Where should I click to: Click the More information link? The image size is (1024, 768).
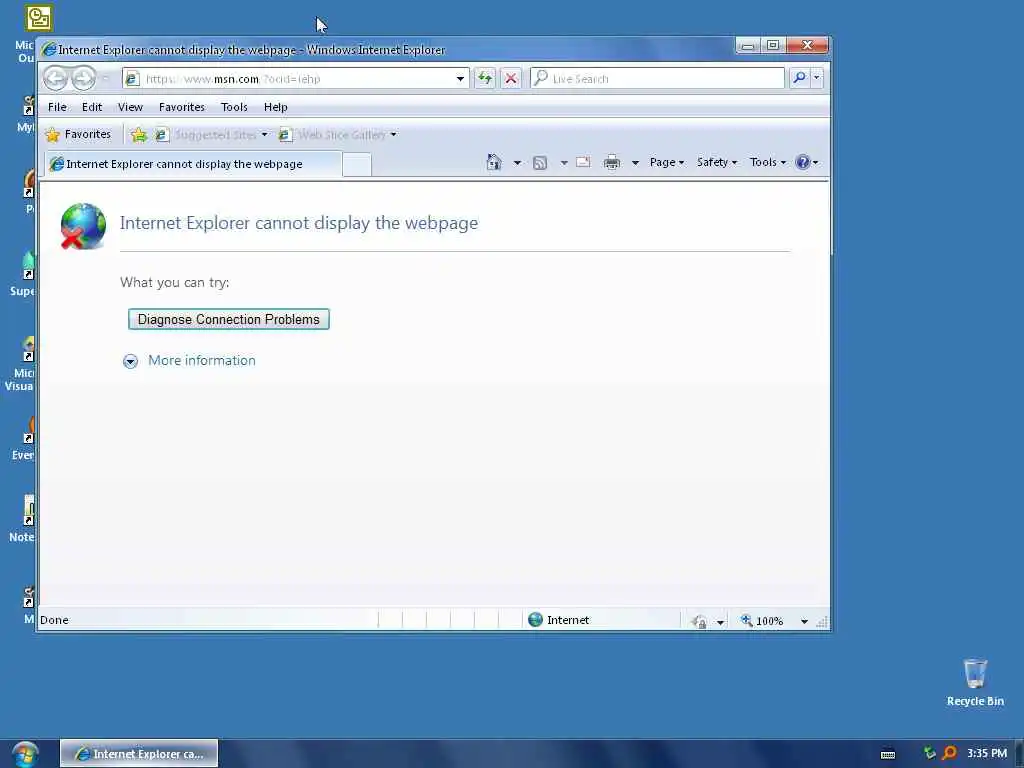[202, 360]
